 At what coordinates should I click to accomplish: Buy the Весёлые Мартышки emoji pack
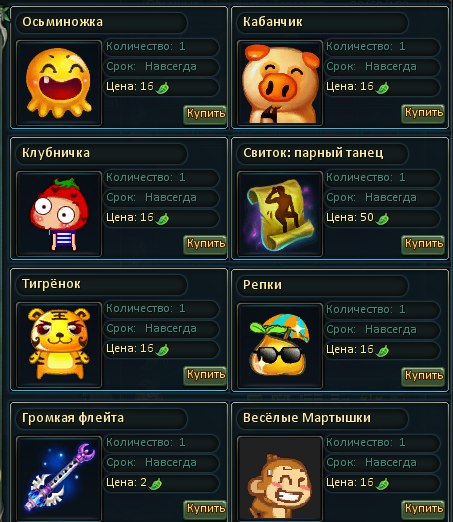tap(423, 509)
